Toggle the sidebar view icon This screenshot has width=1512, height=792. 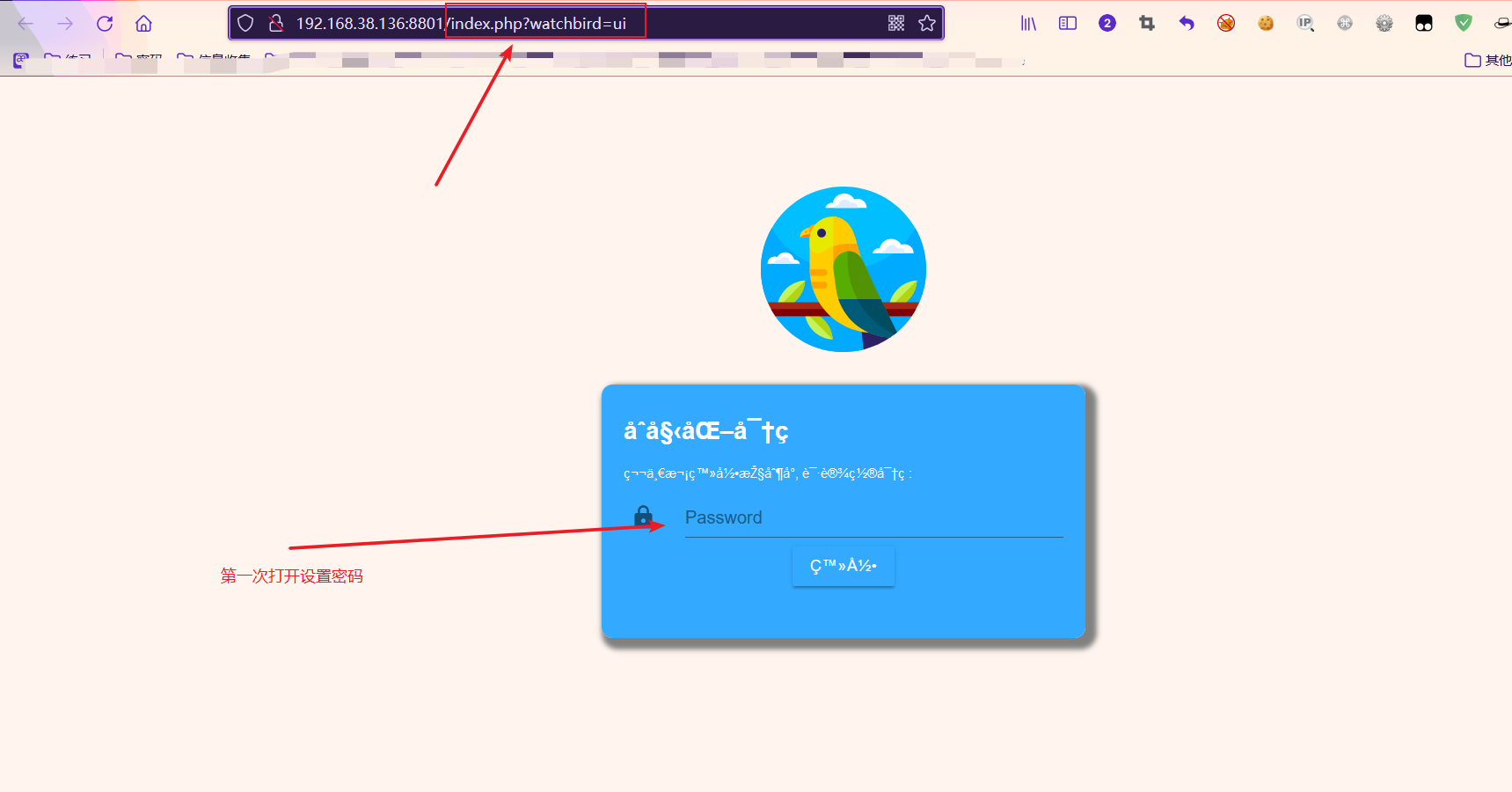[1068, 24]
